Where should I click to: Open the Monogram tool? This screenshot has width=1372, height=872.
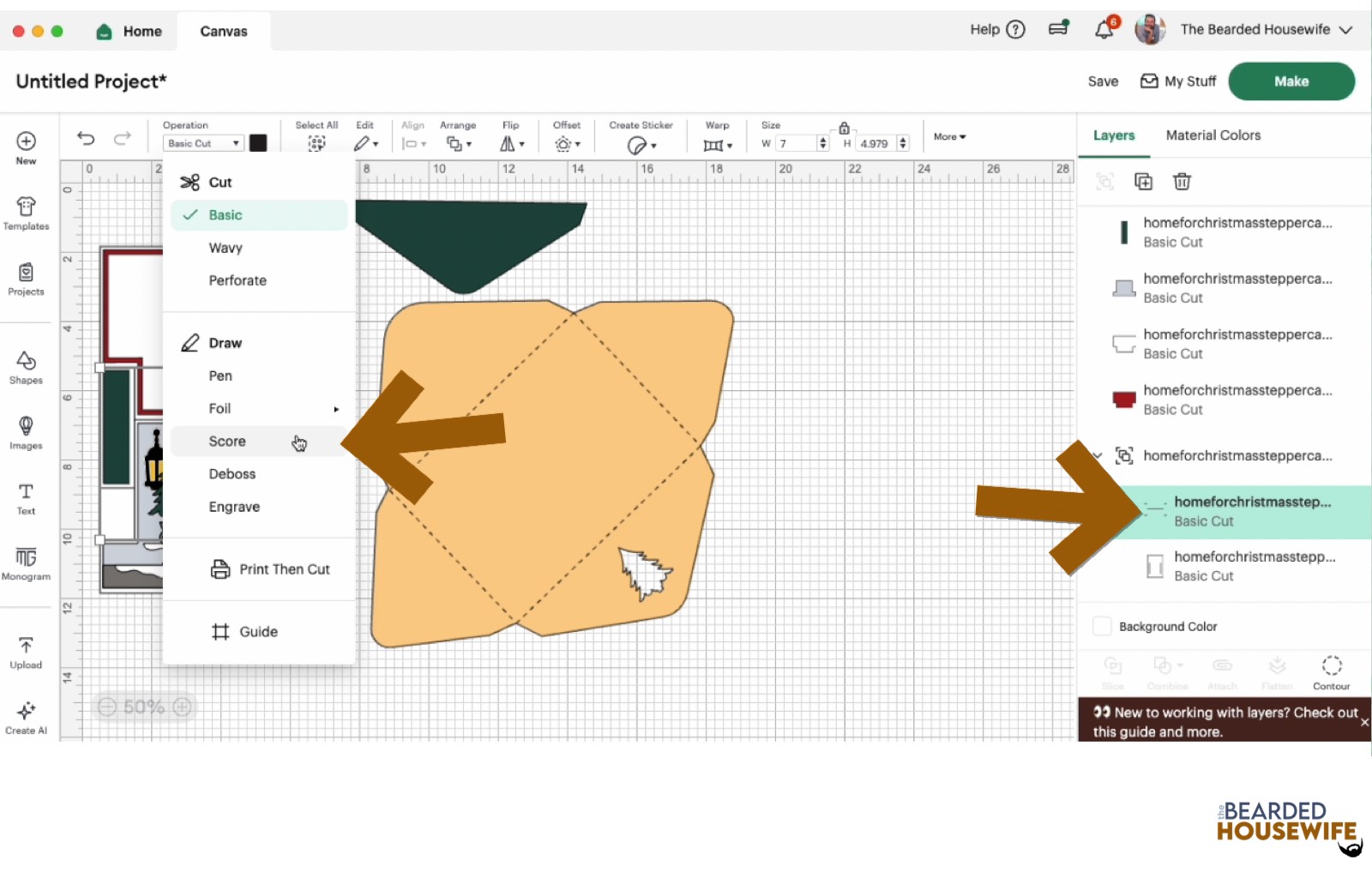pyautogui.click(x=26, y=563)
